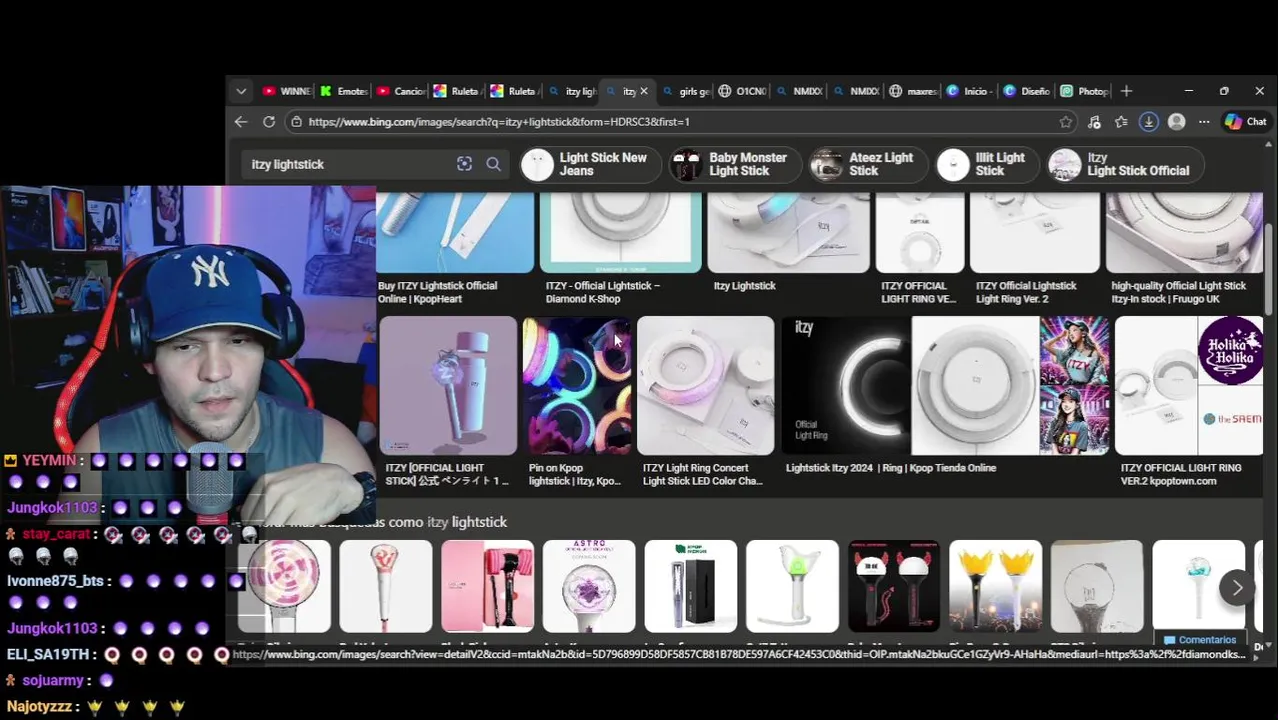Show next related searches with arrow
The height and width of the screenshot is (720, 1278).
[x=1237, y=588]
